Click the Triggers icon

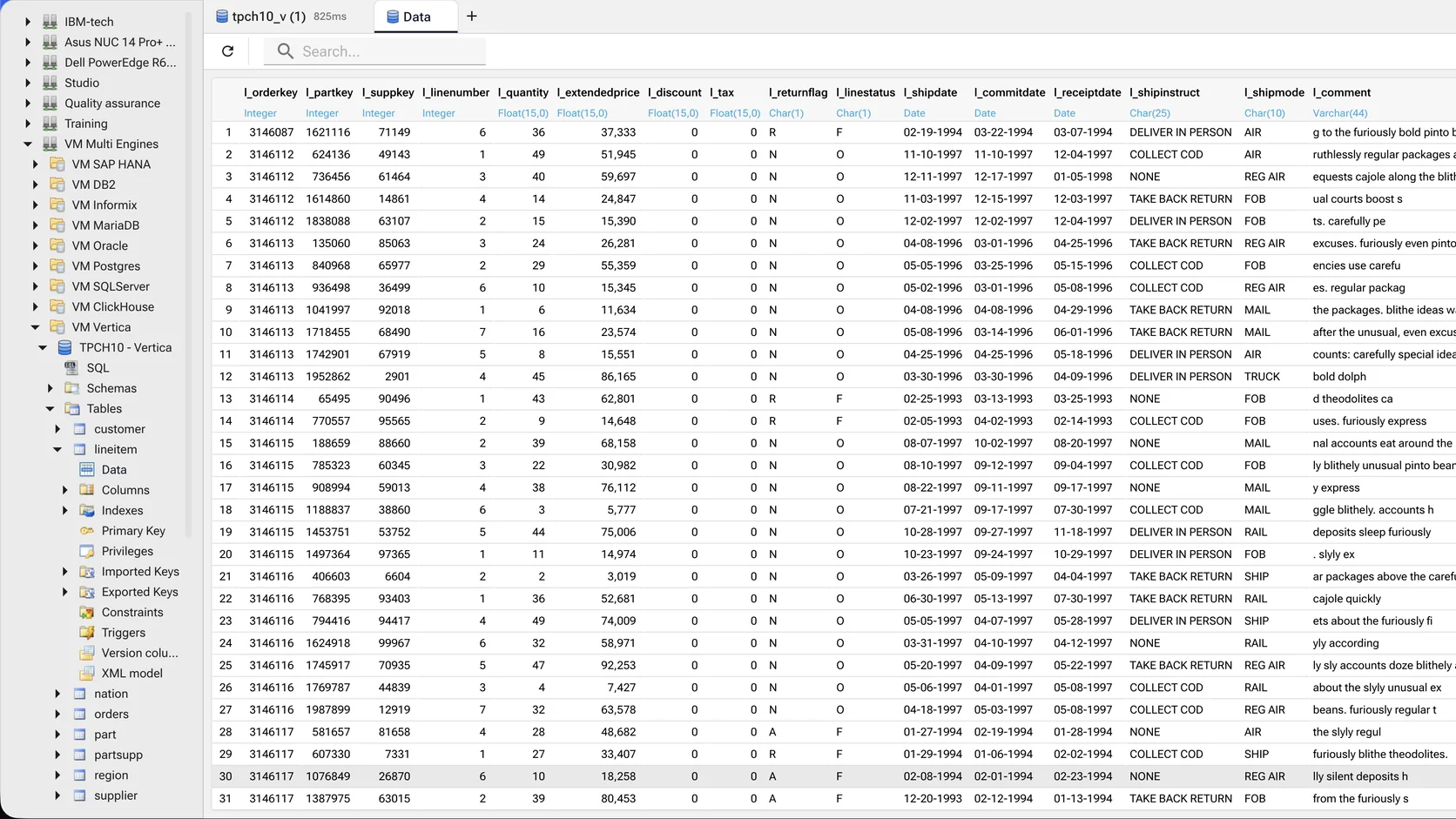pyautogui.click(x=87, y=633)
